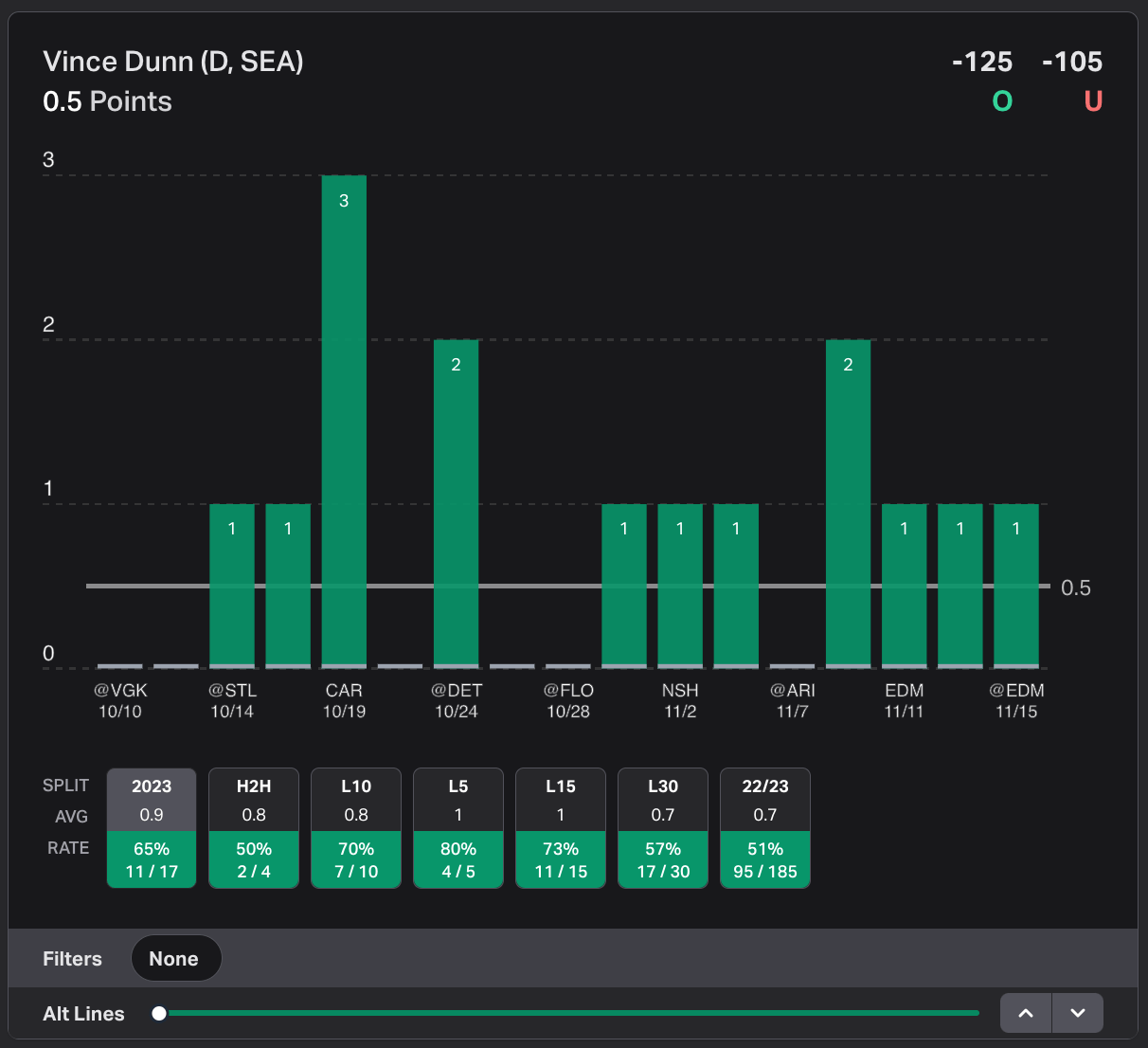Click the up chevron for Alt Lines
The height and width of the screenshot is (1048, 1148).
[1026, 1013]
